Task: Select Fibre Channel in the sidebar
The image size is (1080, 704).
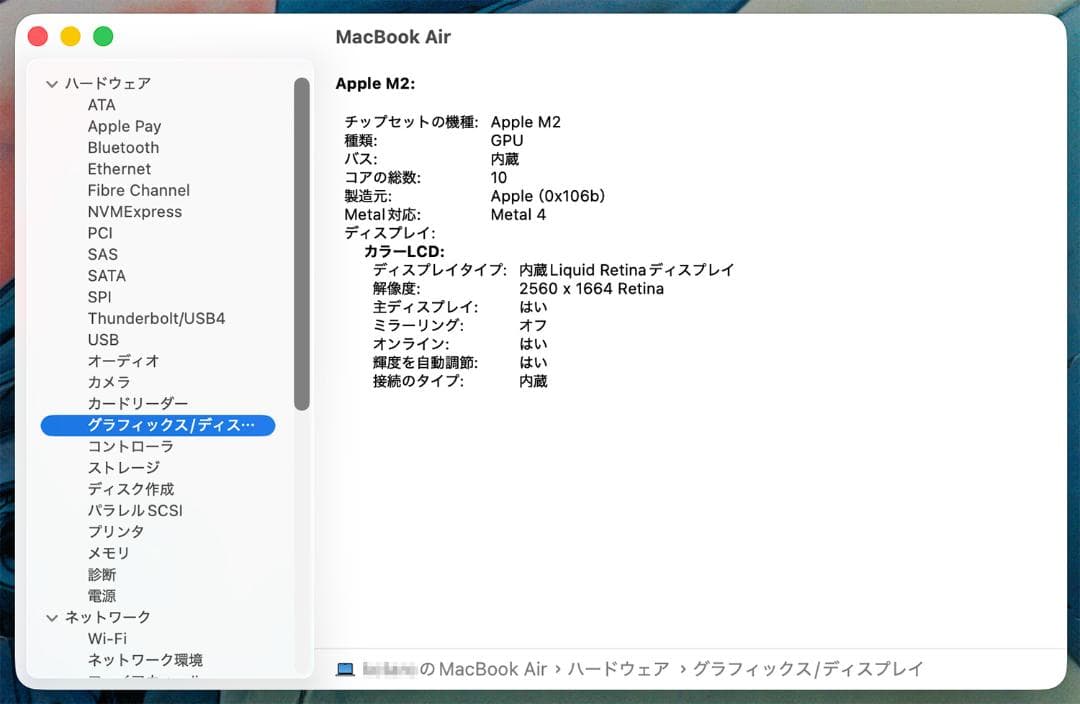Action: (x=138, y=190)
